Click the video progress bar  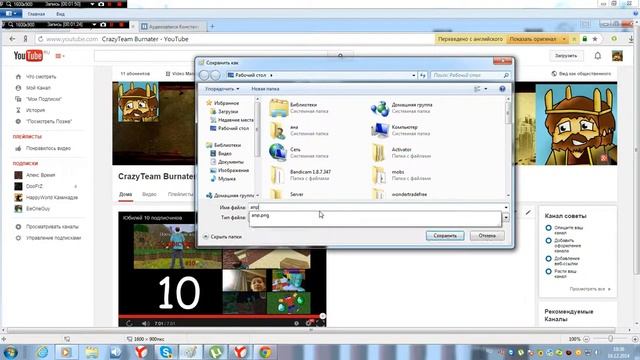tap(222, 316)
